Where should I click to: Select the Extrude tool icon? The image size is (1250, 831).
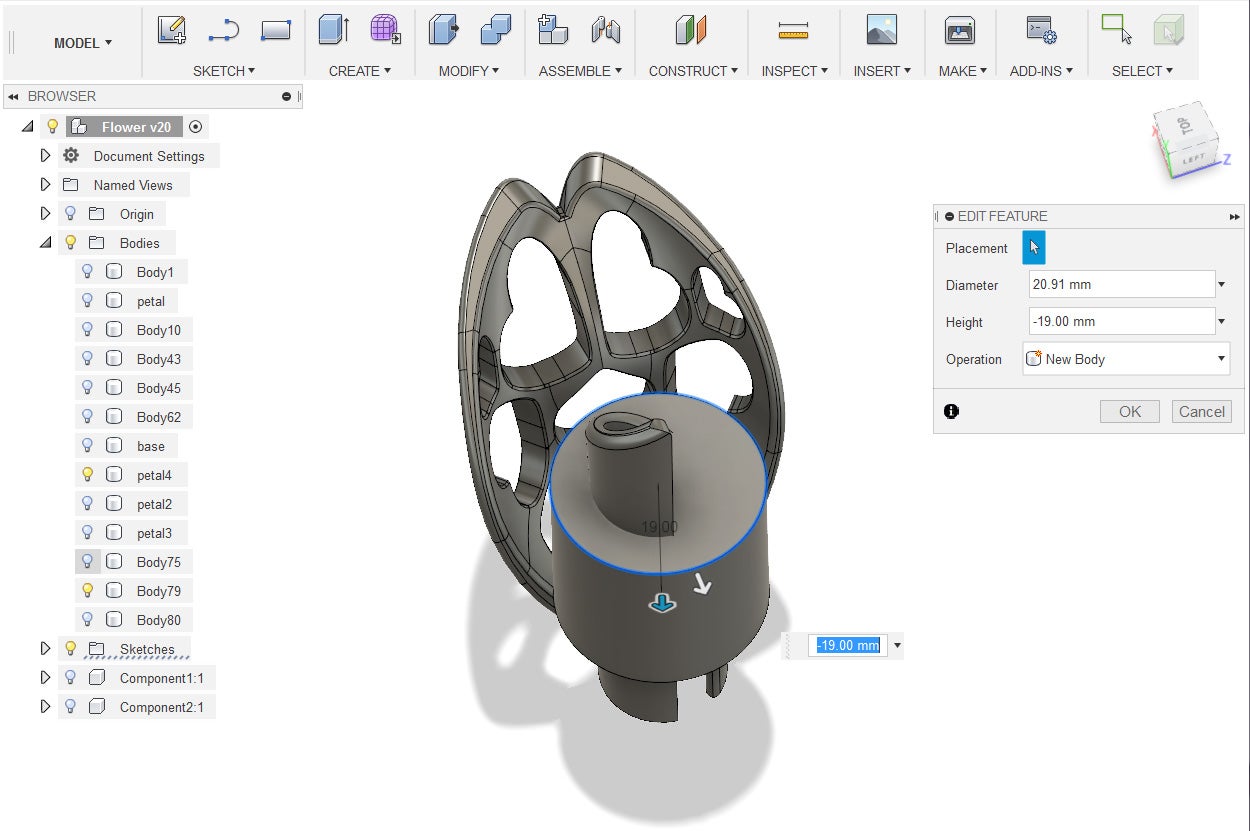click(333, 31)
